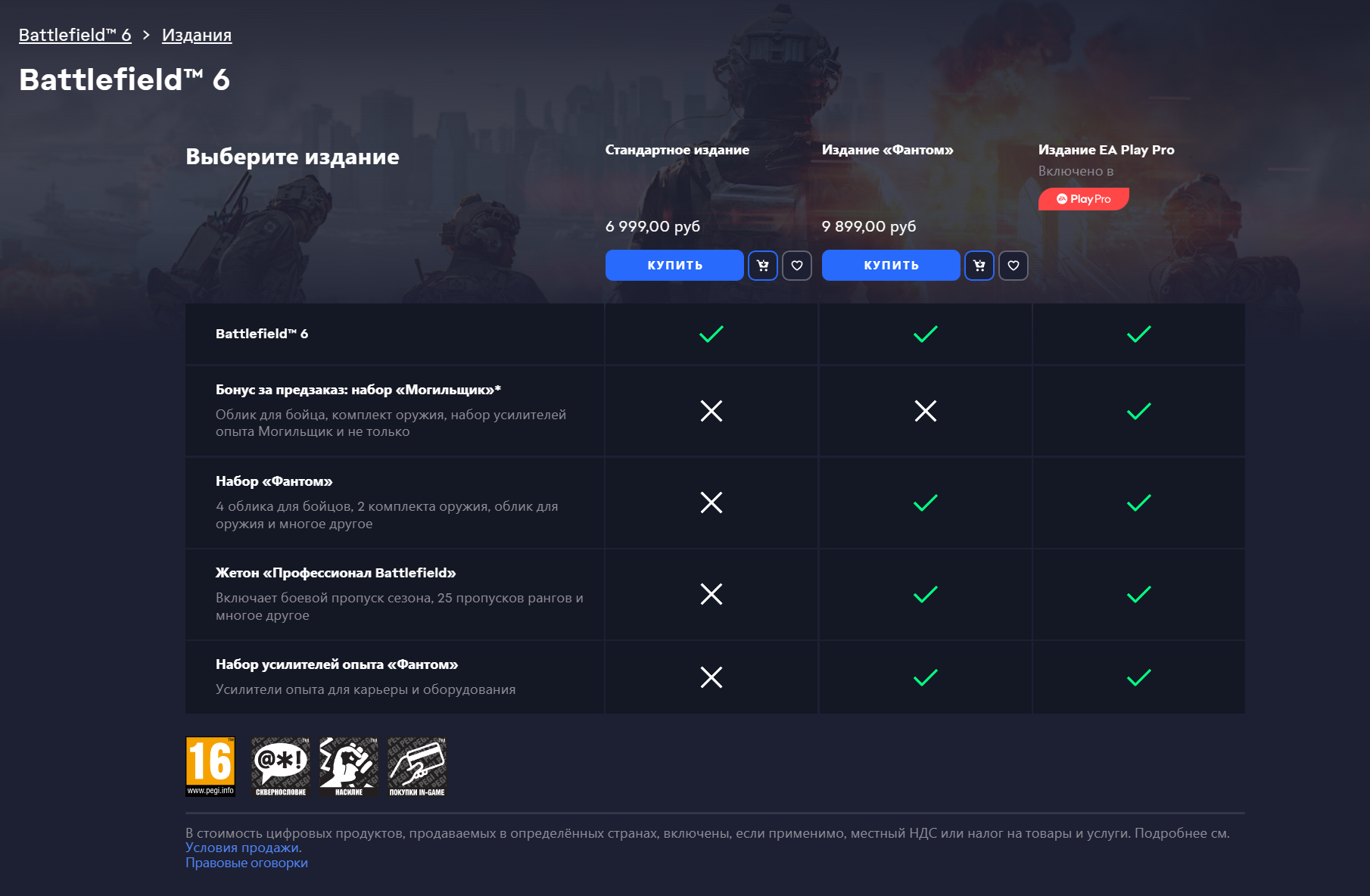This screenshot has width=1370, height=896.
Task: Click description starting 'Включает боевой пропуск сезона'
Action: [x=400, y=606]
